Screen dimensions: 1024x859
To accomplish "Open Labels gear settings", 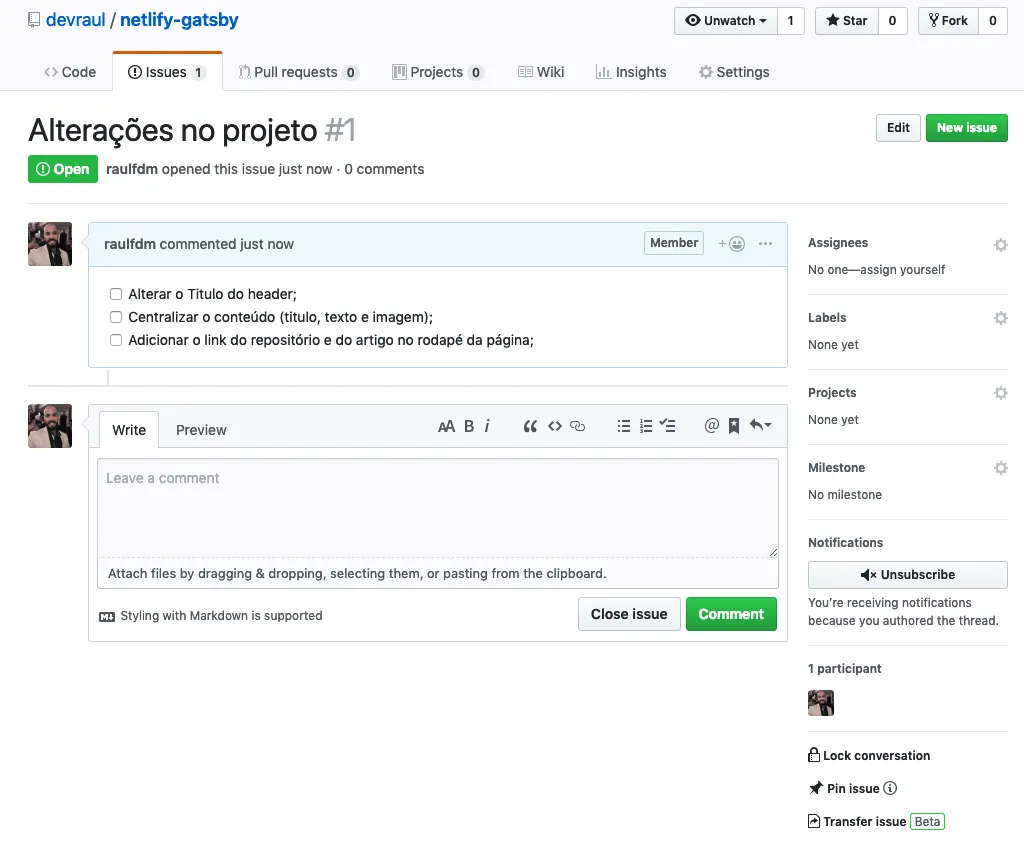I will pyautogui.click(x=1000, y=318).
